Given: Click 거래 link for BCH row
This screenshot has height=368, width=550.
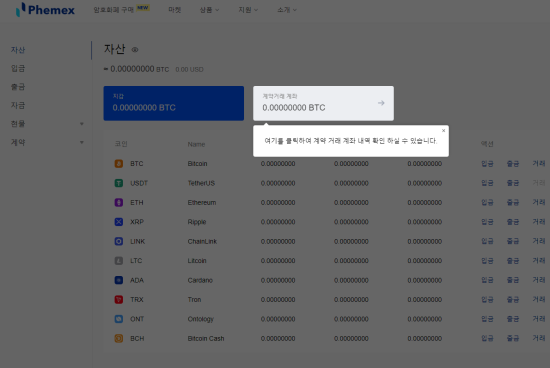Looking at the screenshot, I should 539,339.
